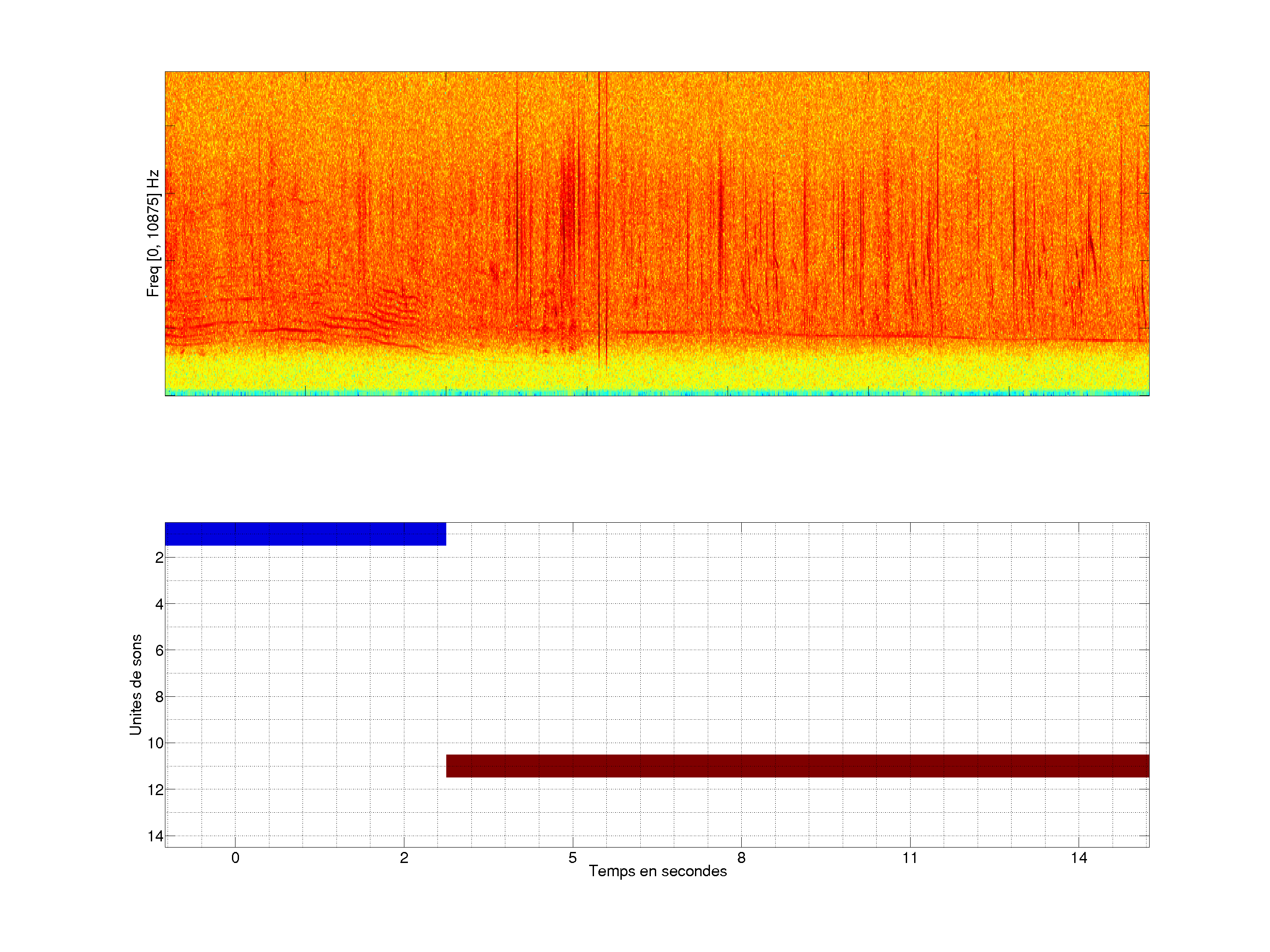The width and height of the screenshot is (1270, 952).
Task: Click the 'Temps en secondes' x-axis label
Action: click(657, 871)
